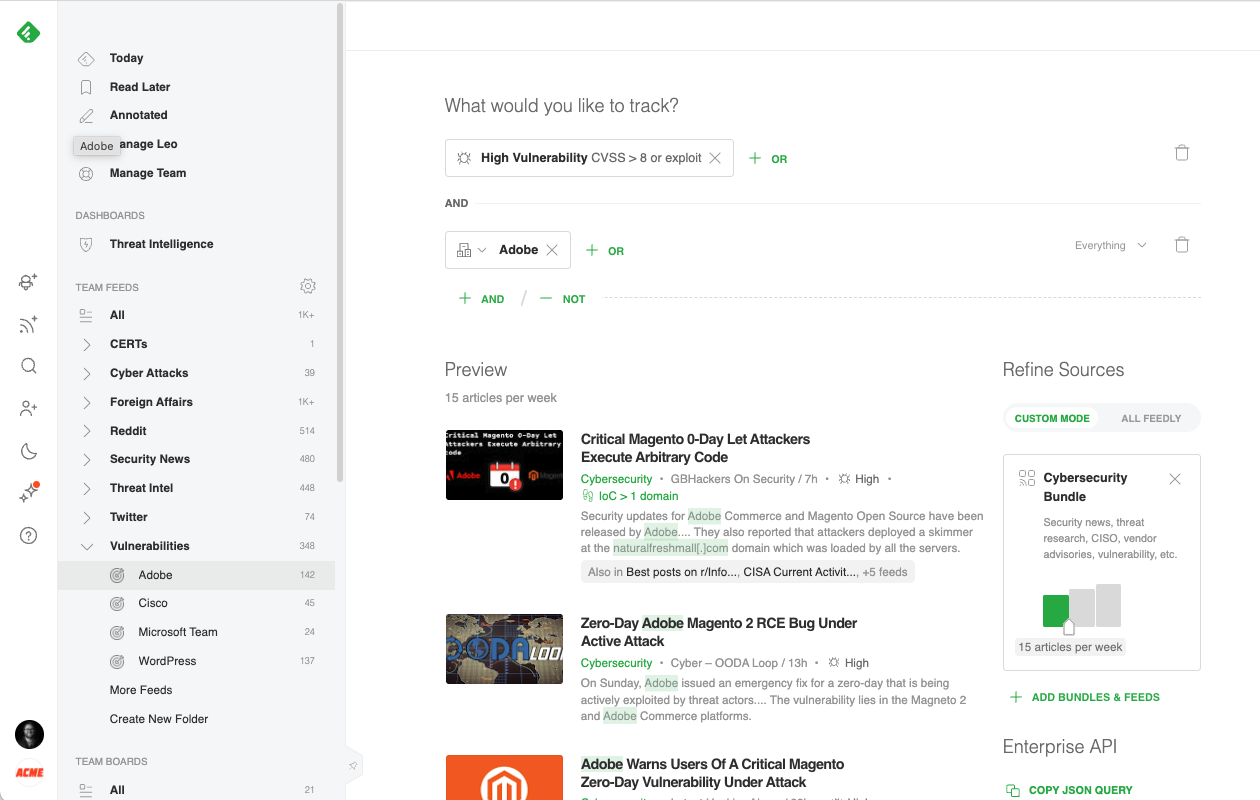Remove the Adobe filter chip
This screenshot has height=800, width=1260.
click(x=551, y=250)
